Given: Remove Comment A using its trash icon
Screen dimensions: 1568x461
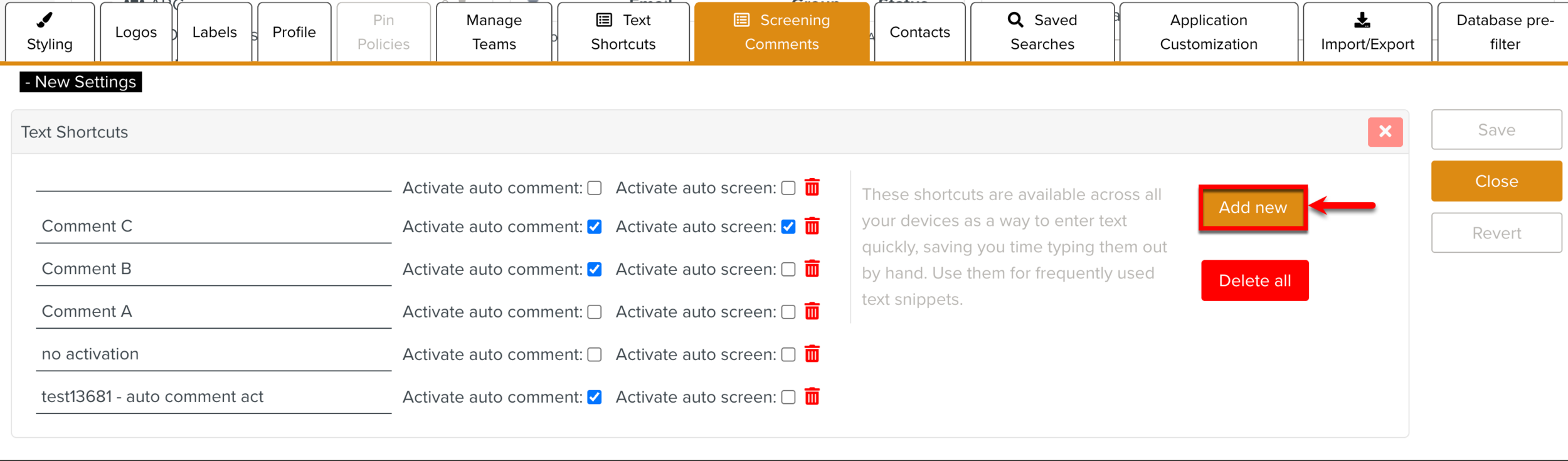Looking at the screenshot, I should (x=812, y=311).
